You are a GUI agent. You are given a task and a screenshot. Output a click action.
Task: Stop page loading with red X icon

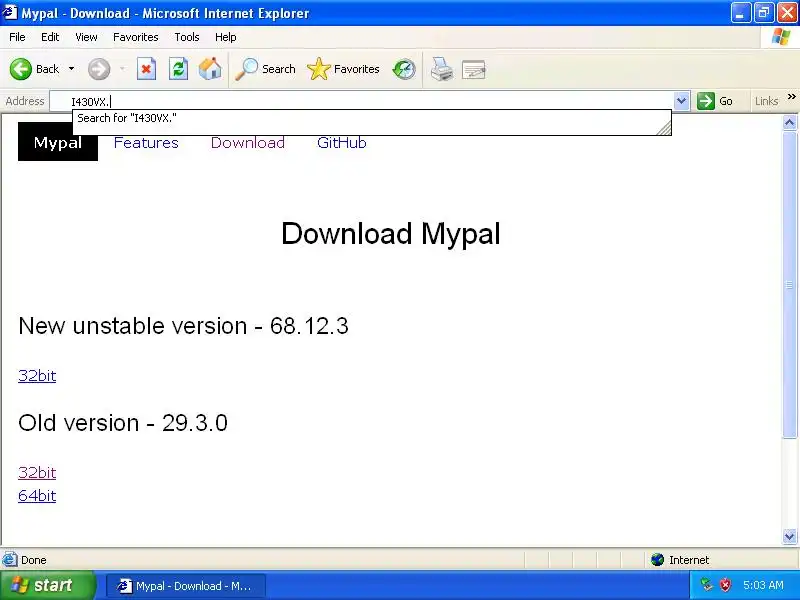click(x=146, y=69)
